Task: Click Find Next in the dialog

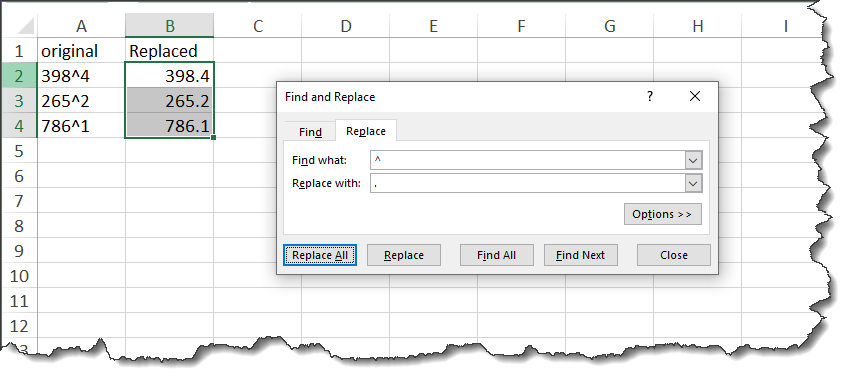Action: [x=580, y=255]
